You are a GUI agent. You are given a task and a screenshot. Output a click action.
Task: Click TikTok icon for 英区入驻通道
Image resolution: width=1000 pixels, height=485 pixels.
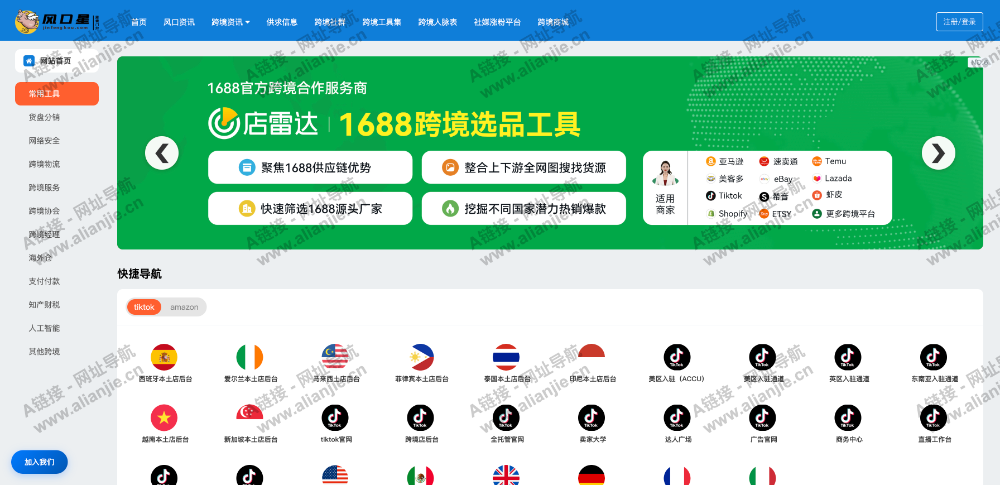[x=848, y=357]
